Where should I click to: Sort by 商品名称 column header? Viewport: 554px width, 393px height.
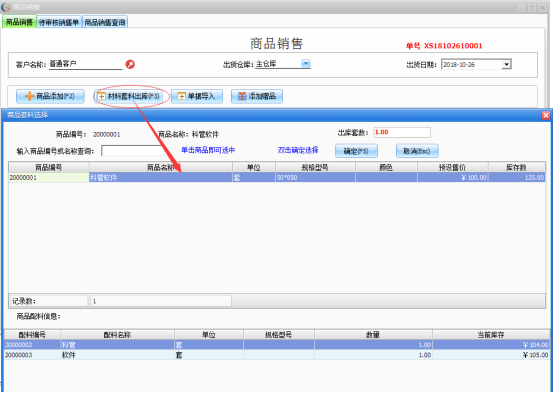[161, 167]
